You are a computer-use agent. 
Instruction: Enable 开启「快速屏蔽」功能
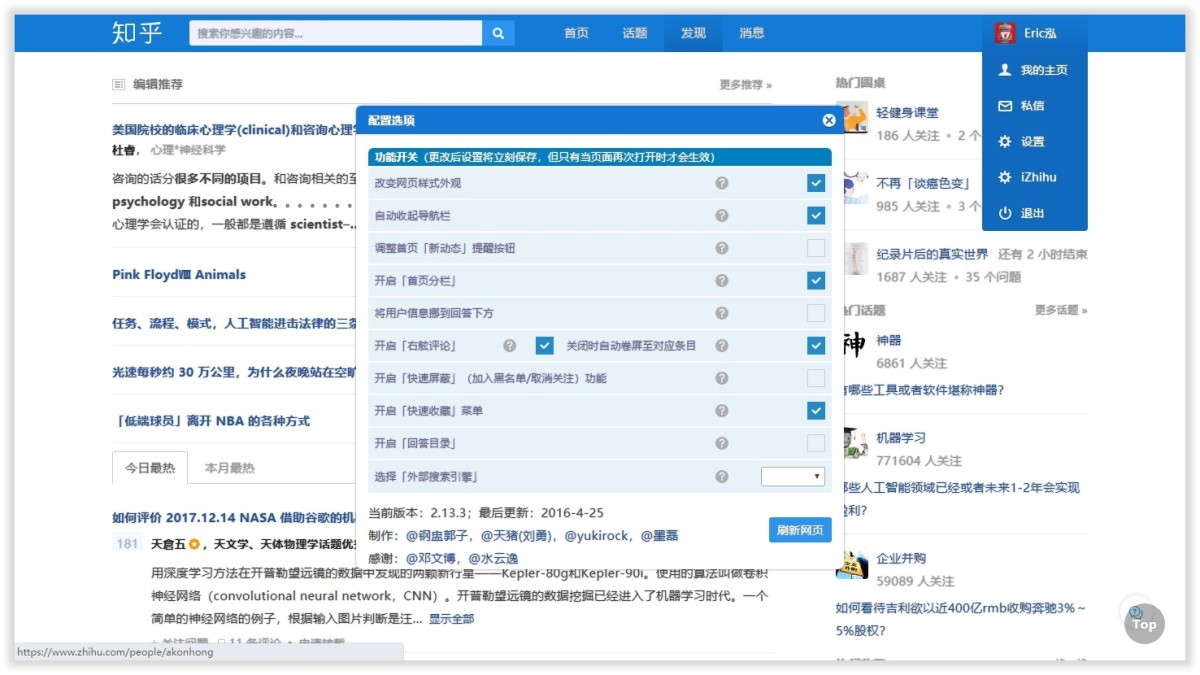pos(815,378)
